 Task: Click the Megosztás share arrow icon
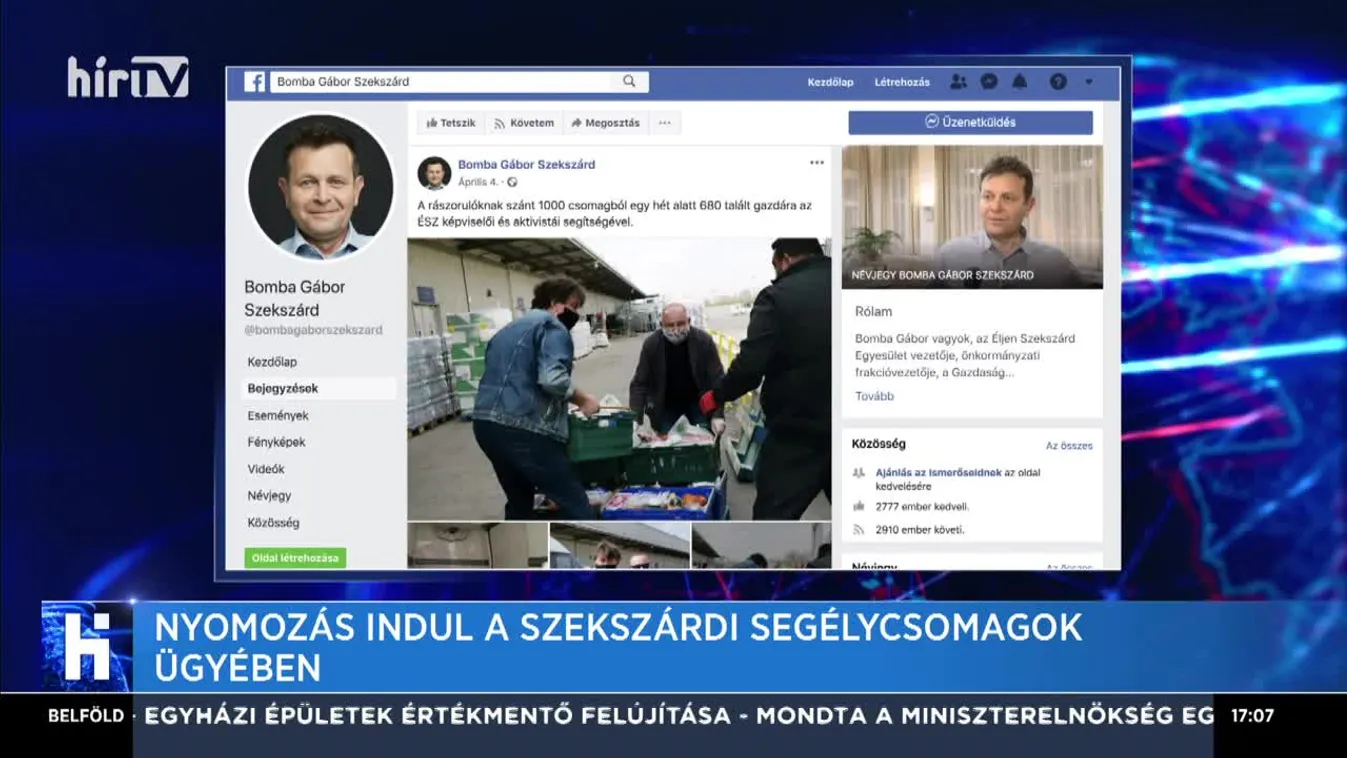pyautogui.click(x=576, y=122)
